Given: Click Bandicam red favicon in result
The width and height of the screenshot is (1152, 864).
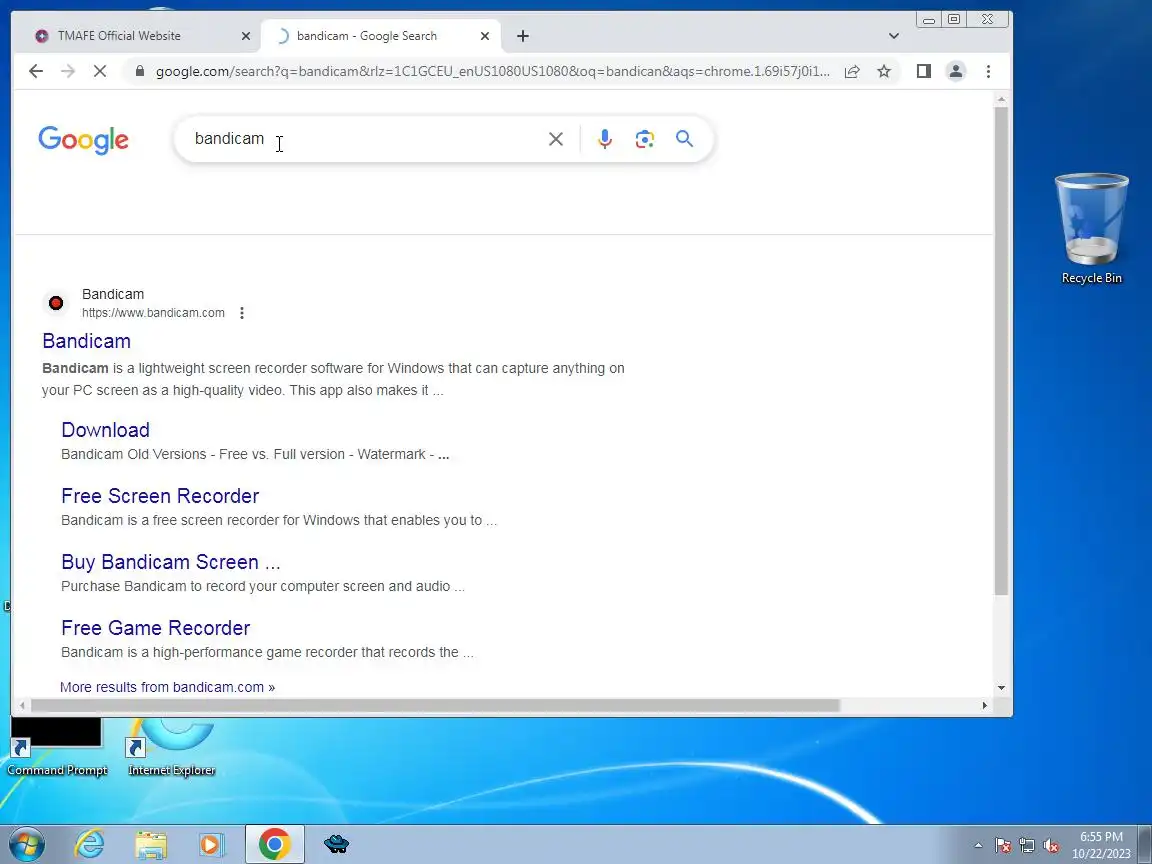Looking at the screenshot, I should coord(56,303).
